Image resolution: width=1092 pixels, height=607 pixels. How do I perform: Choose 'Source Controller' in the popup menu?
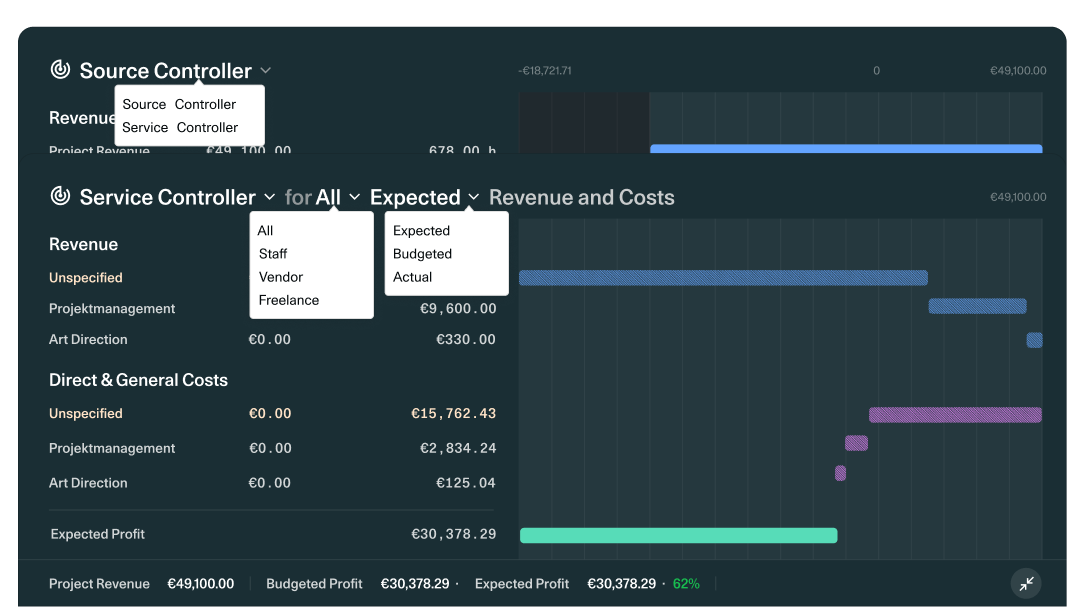click(179, 104)
